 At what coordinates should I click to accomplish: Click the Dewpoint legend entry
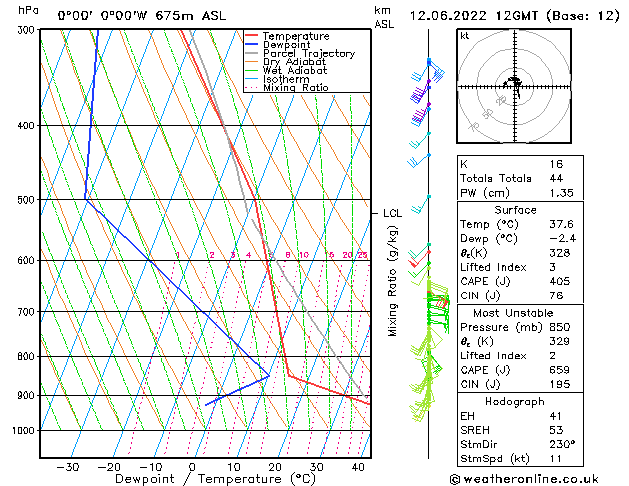click(278, 45)
